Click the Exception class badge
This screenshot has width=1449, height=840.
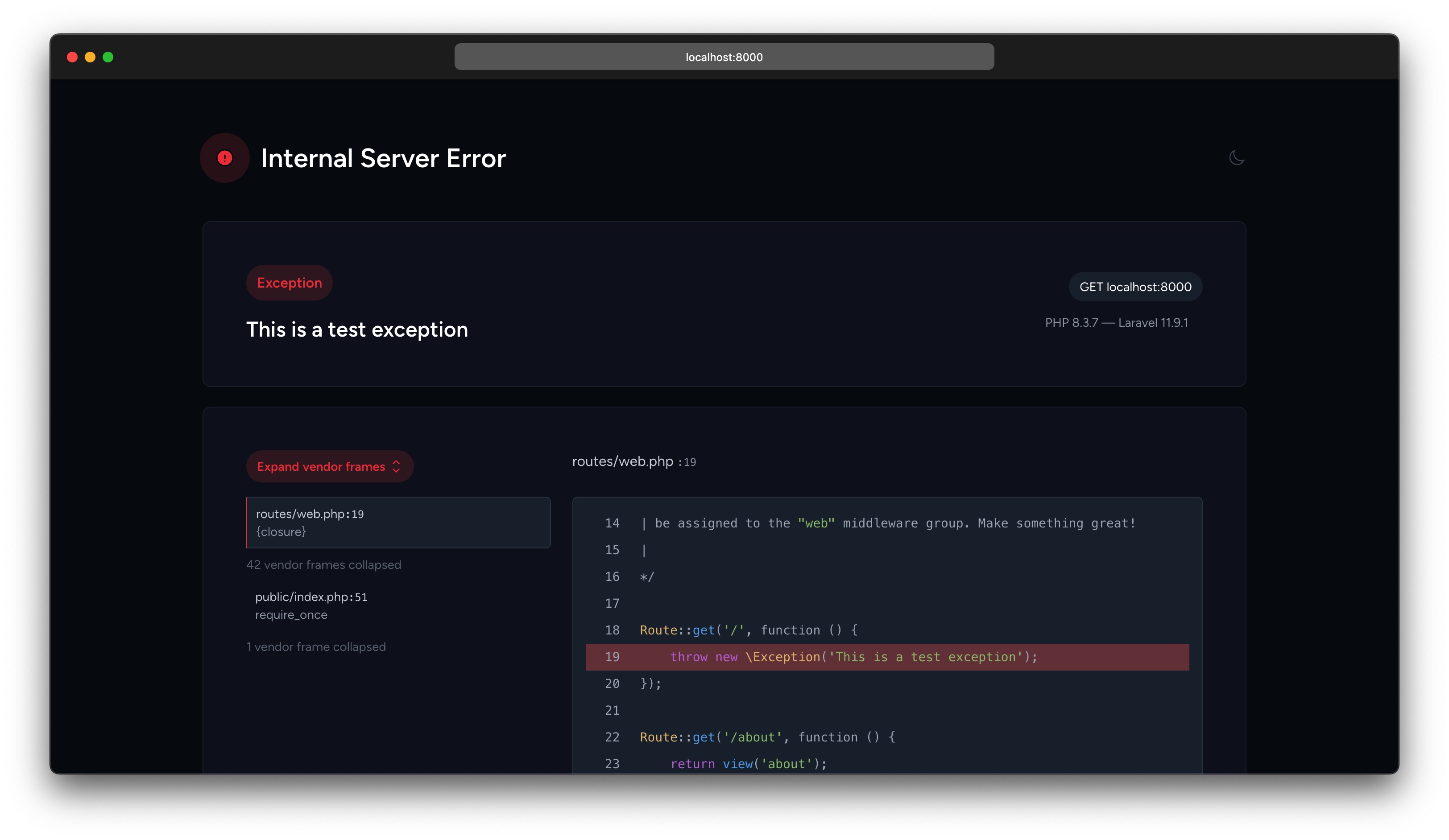(x=289, y=283)
